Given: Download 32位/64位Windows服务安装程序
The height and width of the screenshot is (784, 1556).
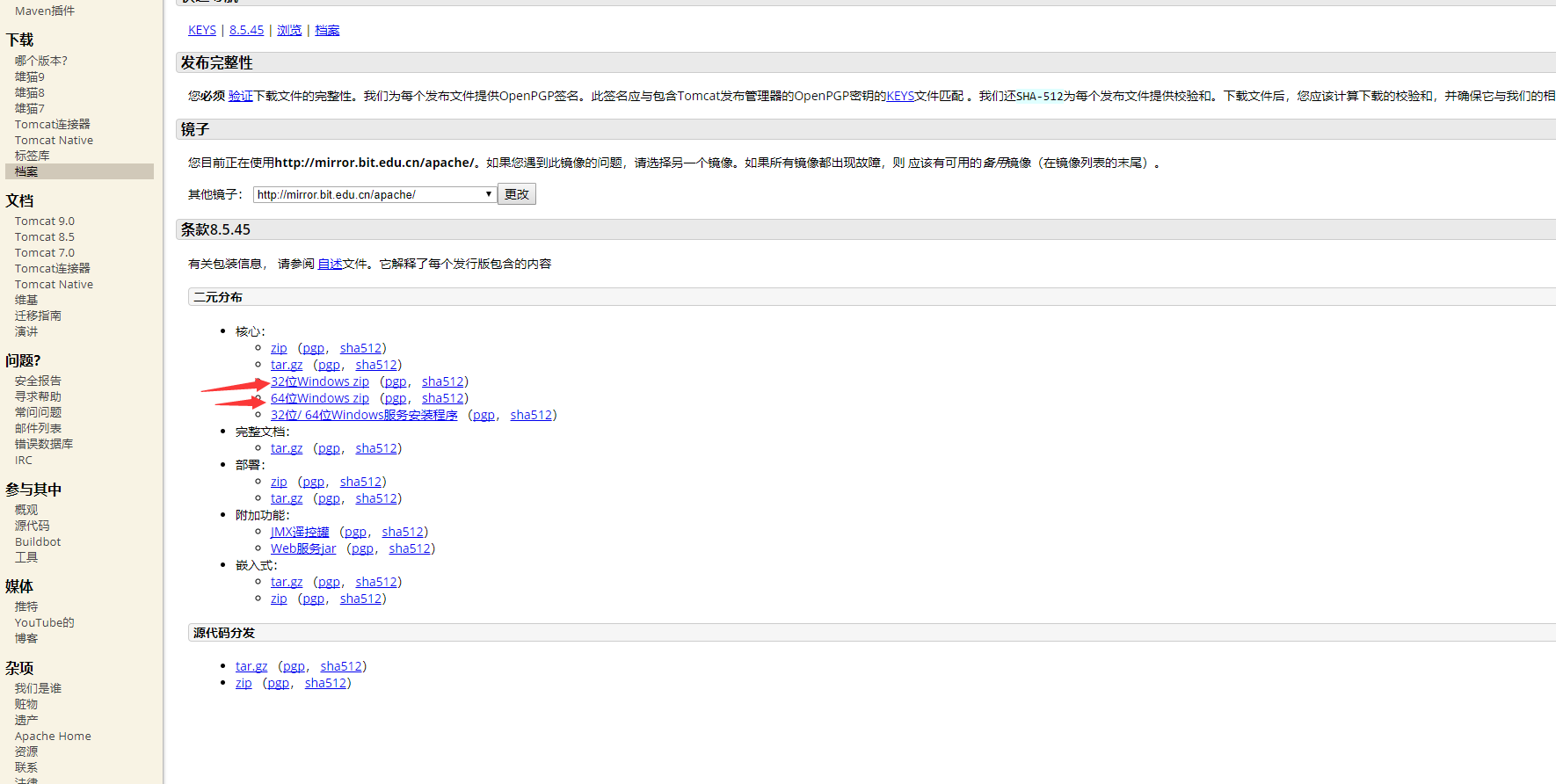Looking at the screenshot, I should [364, 415].
